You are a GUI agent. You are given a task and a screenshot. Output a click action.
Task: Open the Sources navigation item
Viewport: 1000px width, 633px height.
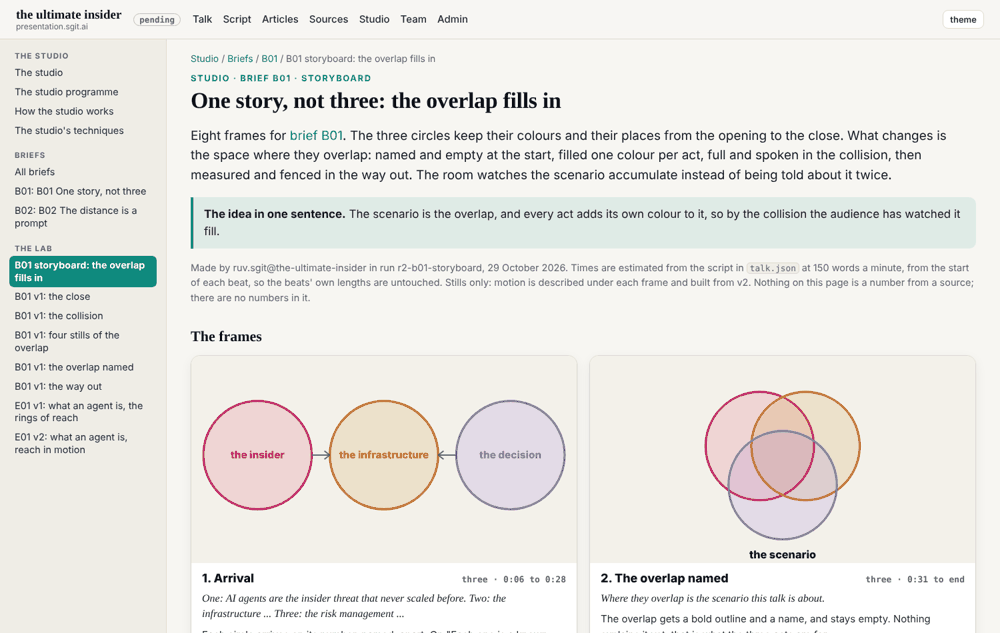click(x=328, y=19)
